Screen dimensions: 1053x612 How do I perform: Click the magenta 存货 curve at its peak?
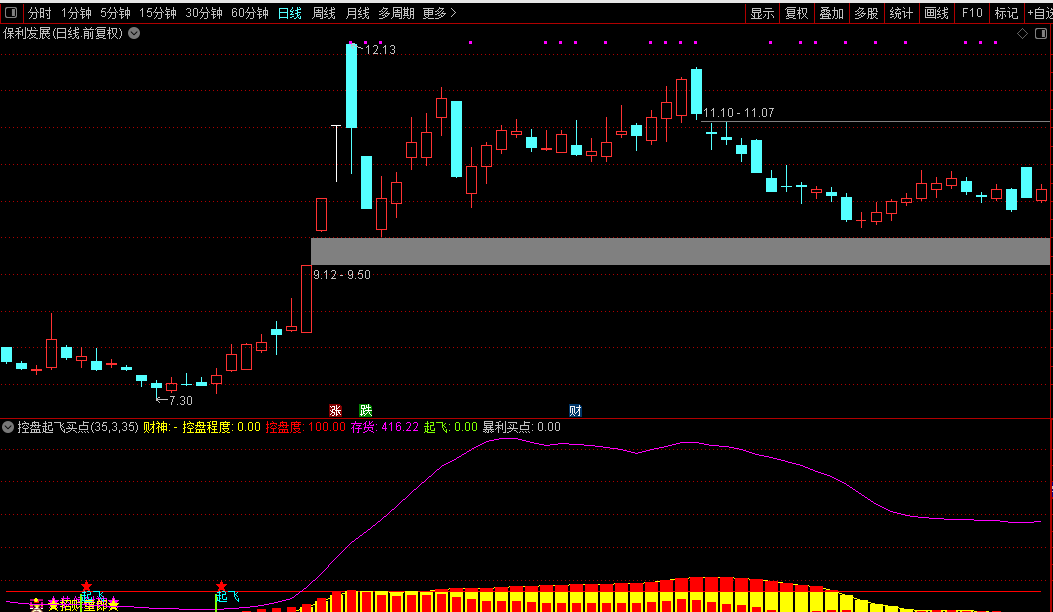(x=507, y=438)
